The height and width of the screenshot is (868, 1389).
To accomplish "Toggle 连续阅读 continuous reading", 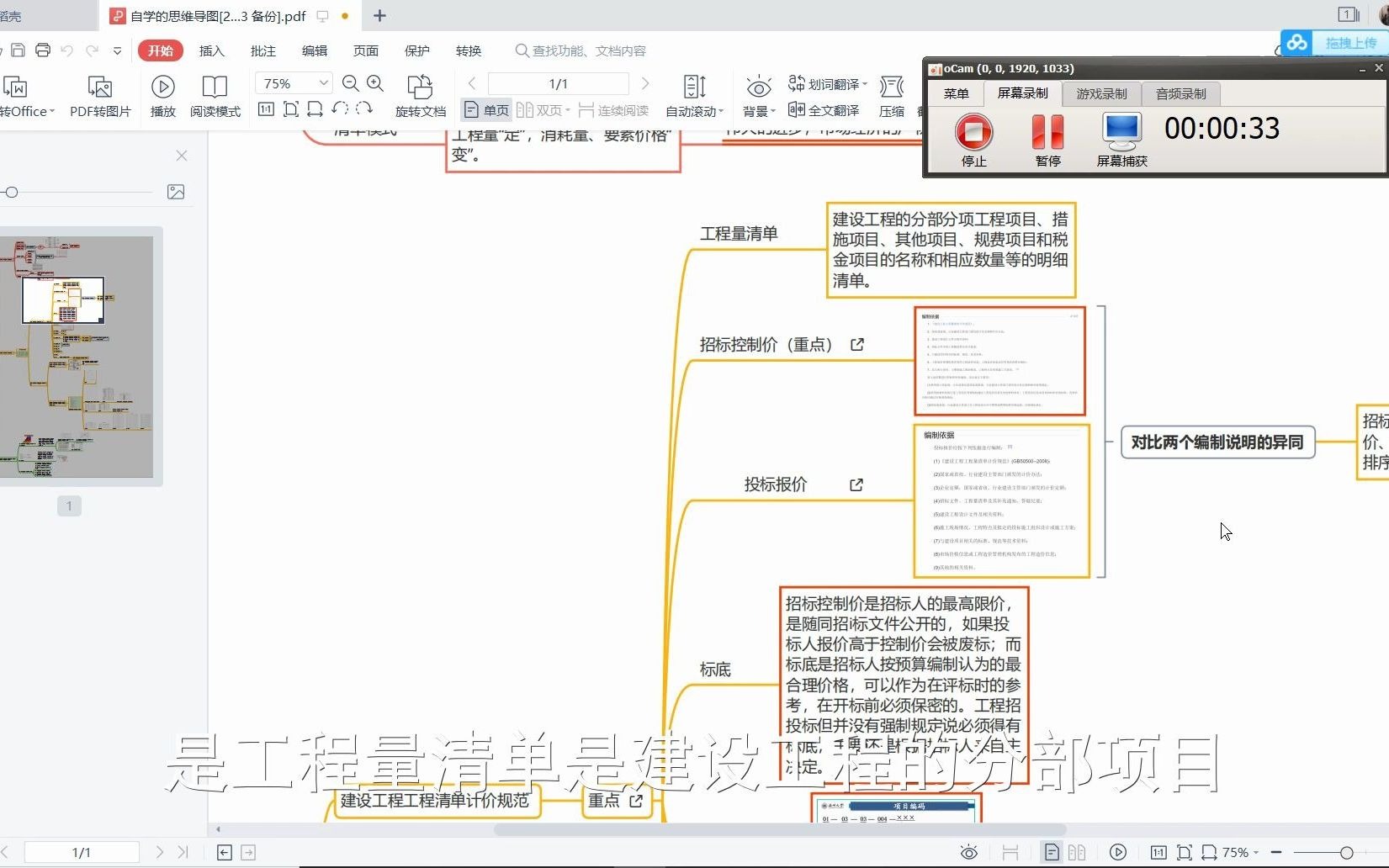I will point(614,110).
